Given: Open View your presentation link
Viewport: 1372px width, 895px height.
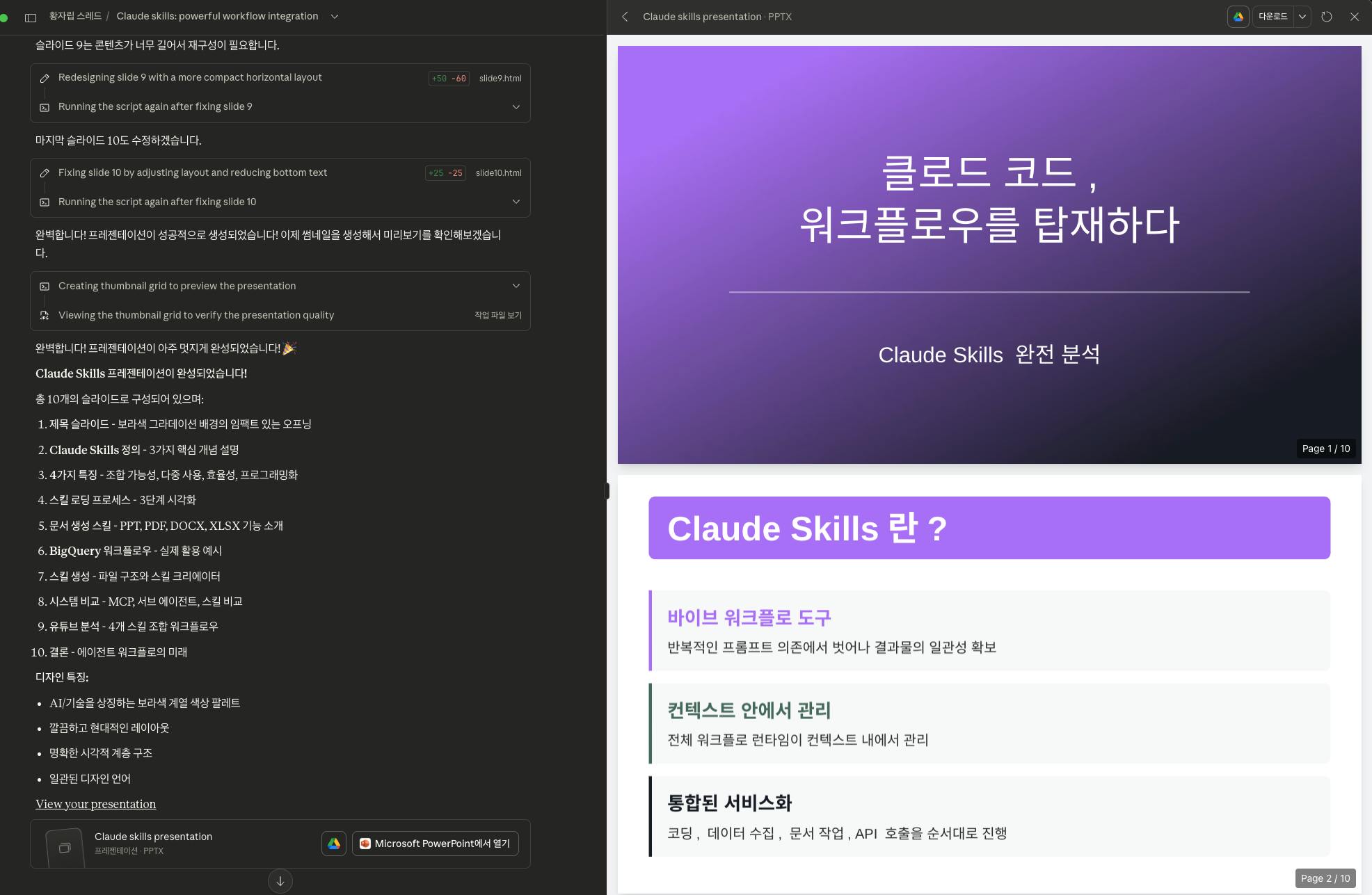Looking at the screenshot, I should pos(95,804).
